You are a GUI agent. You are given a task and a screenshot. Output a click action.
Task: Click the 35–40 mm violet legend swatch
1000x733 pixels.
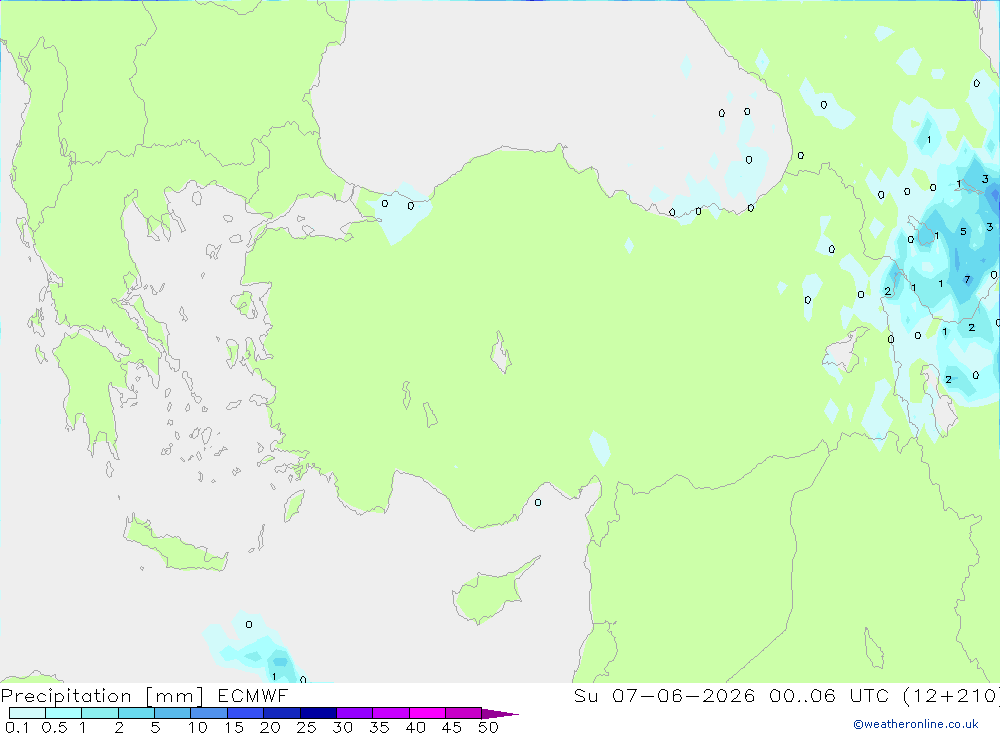pyautogui.click(x=391, y=713)
